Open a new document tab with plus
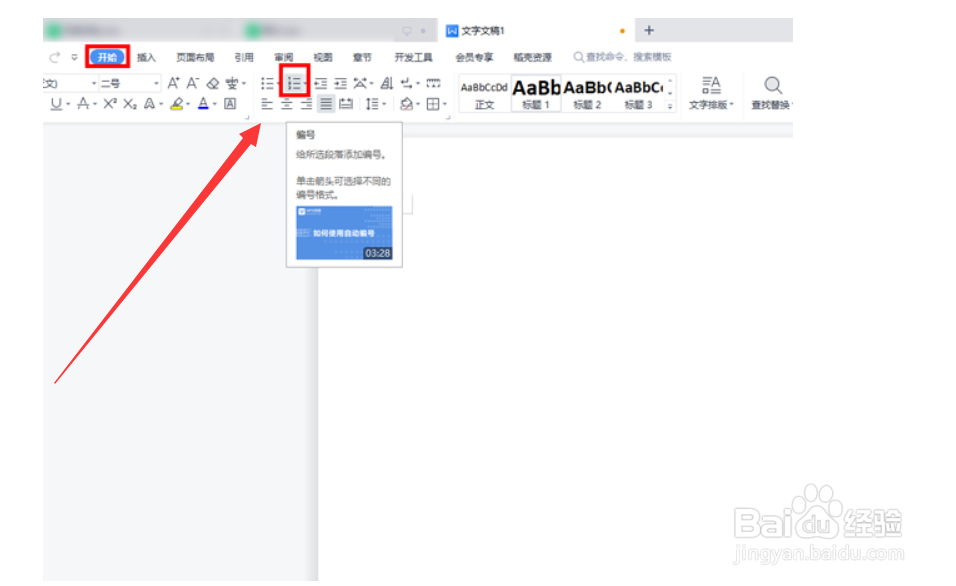This screenshot has width=956, height=586. (649, 30)
